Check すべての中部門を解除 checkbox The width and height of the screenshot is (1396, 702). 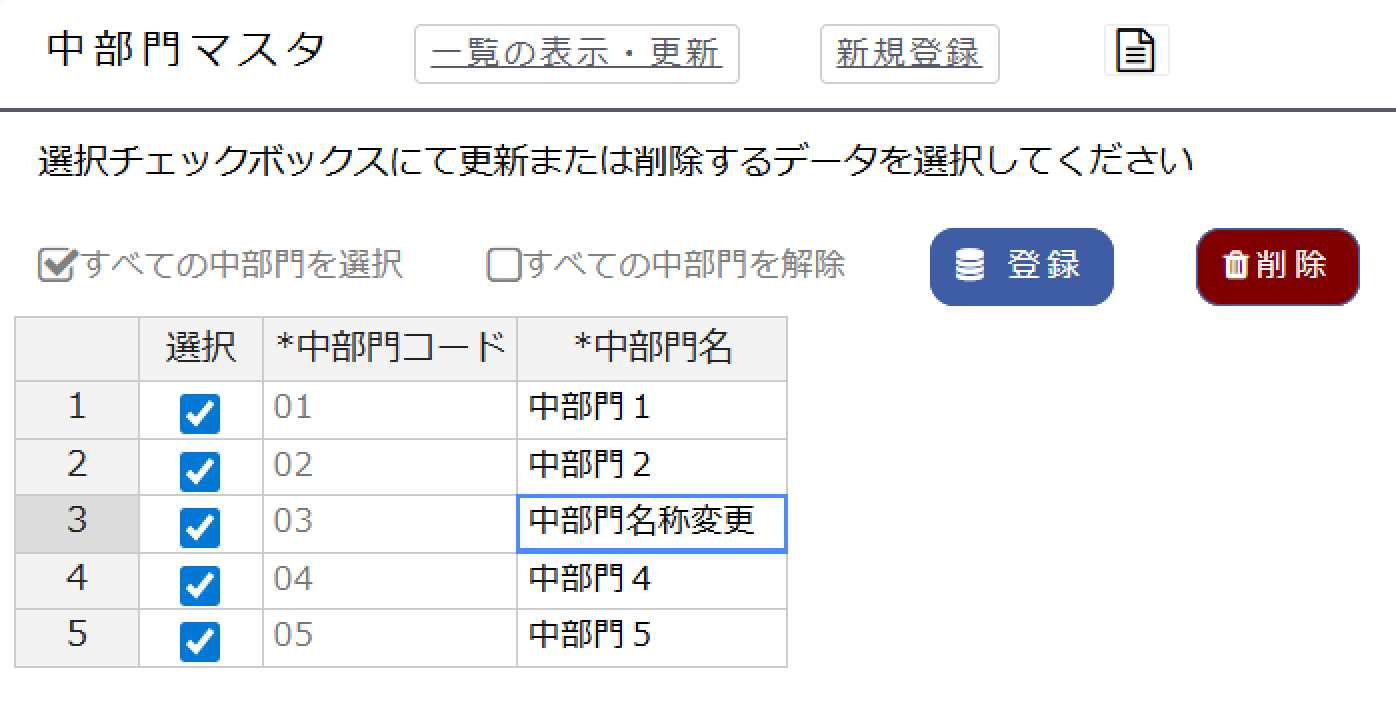pos(503,265)
